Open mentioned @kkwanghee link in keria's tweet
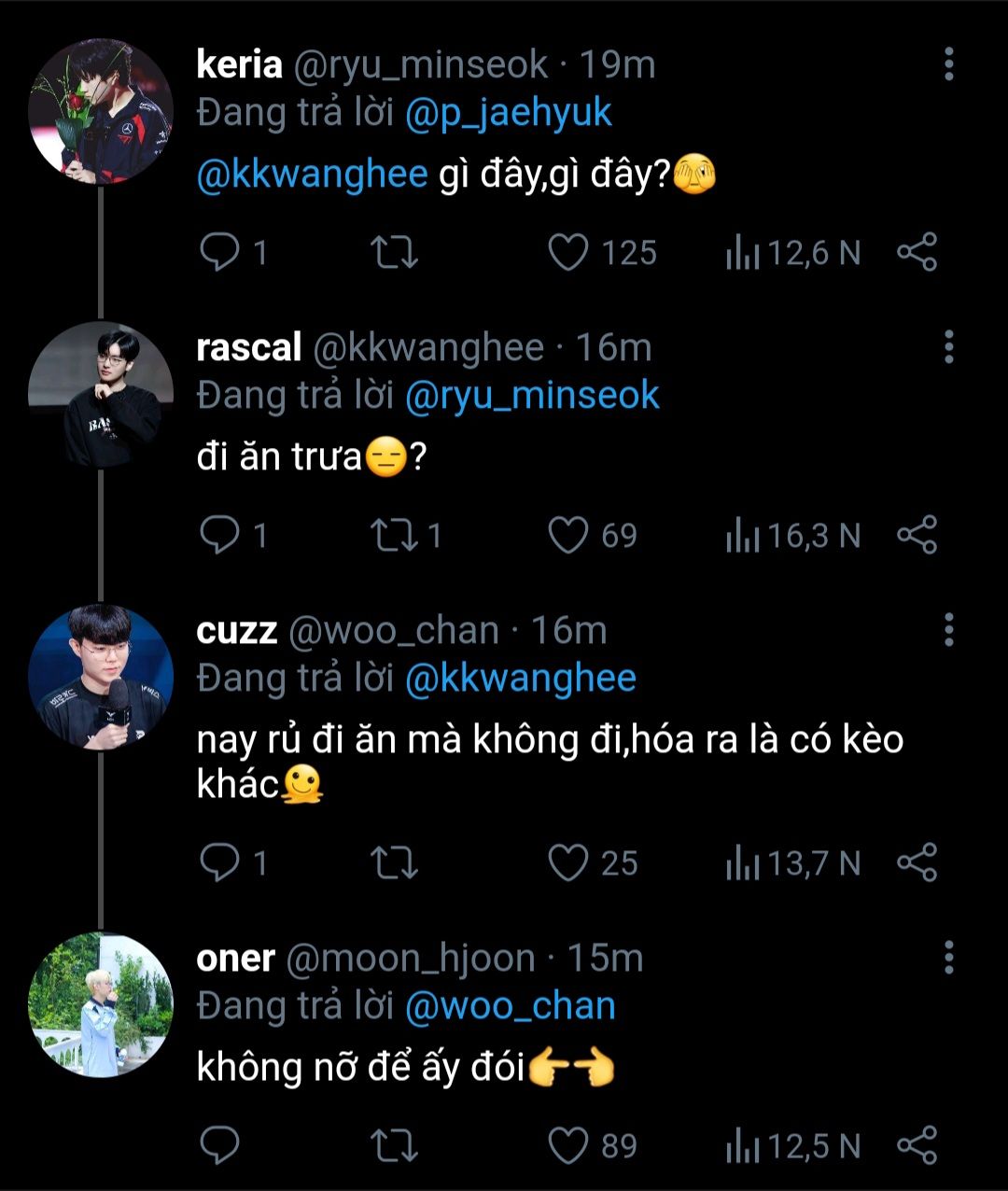The height and width of the screenshot is (1191, 1008). click(312, 175)
